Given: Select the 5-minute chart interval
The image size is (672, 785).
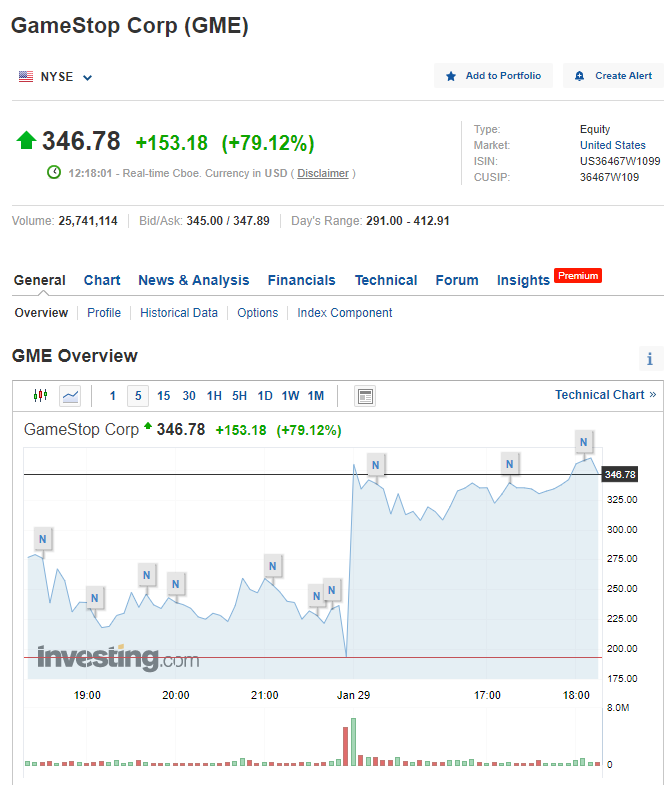Looking at the screenshot, I should coord(138,396).
